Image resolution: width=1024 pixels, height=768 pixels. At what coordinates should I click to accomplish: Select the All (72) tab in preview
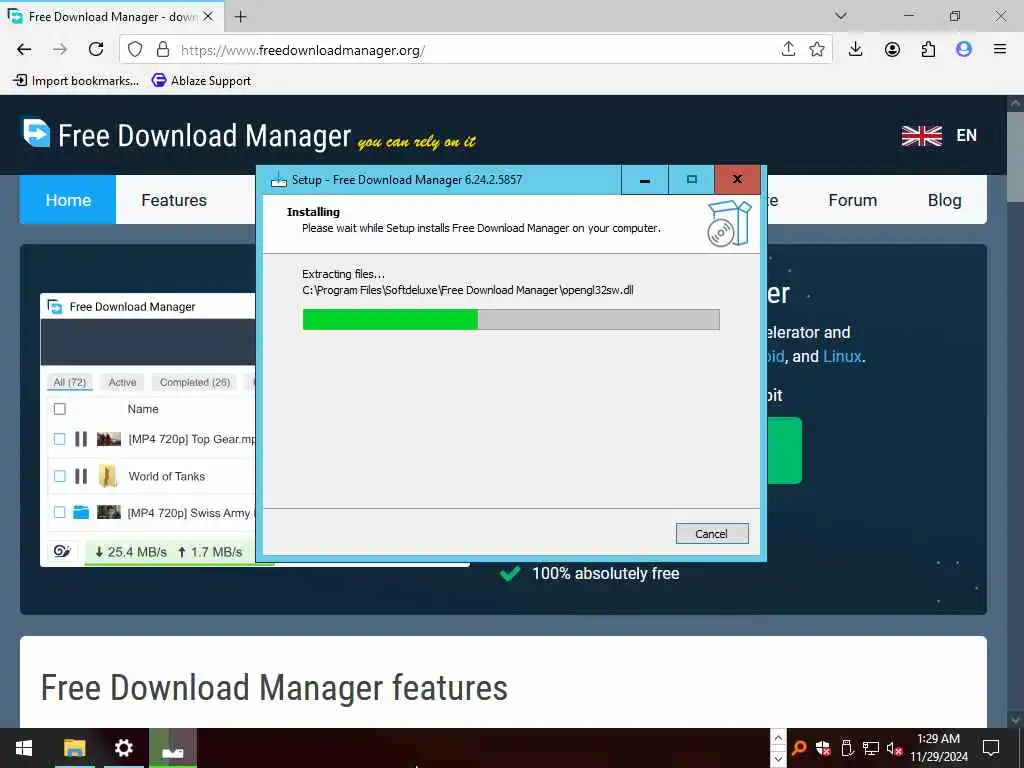pos(69,382)
